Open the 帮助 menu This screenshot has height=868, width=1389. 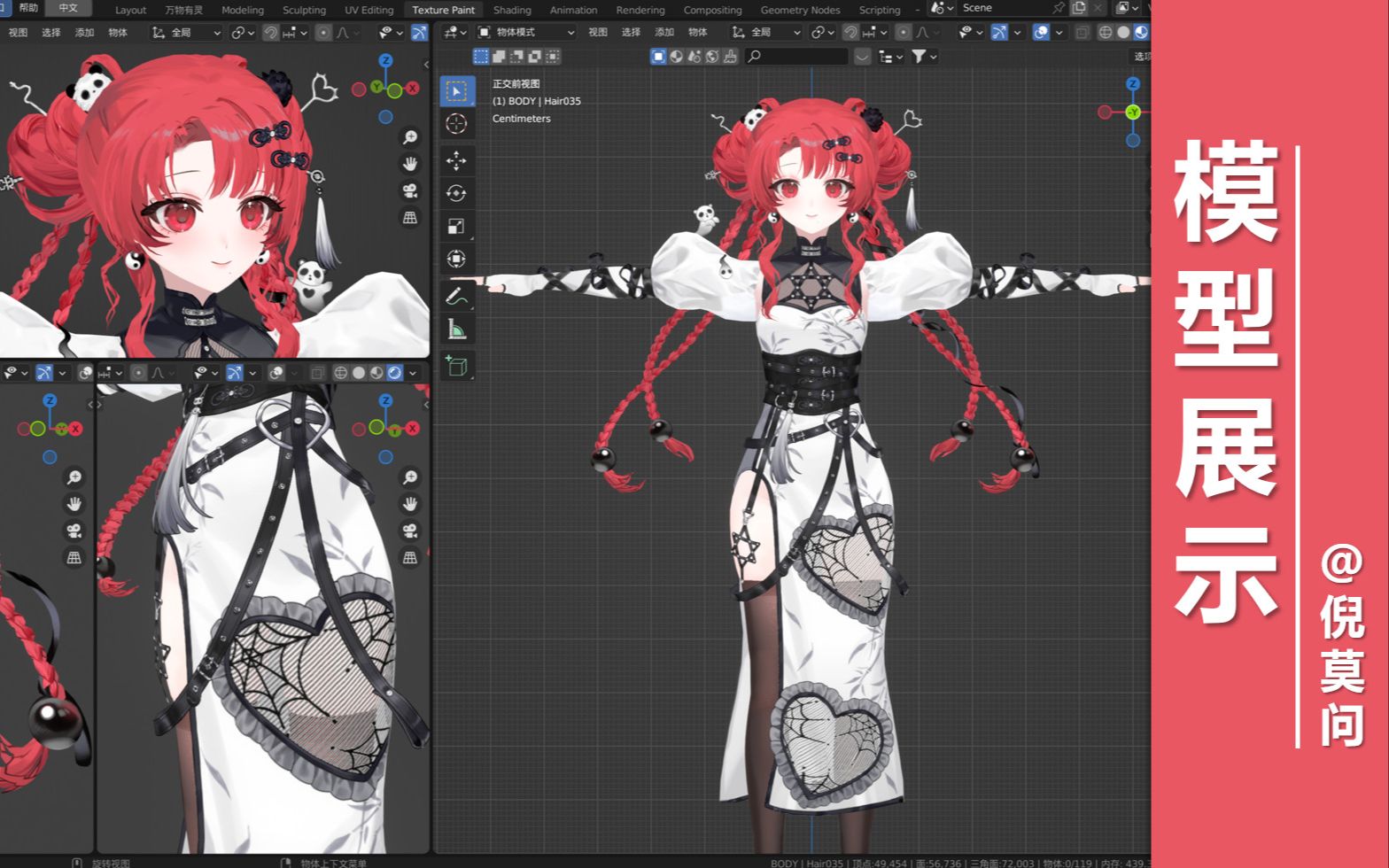point(28,8)
